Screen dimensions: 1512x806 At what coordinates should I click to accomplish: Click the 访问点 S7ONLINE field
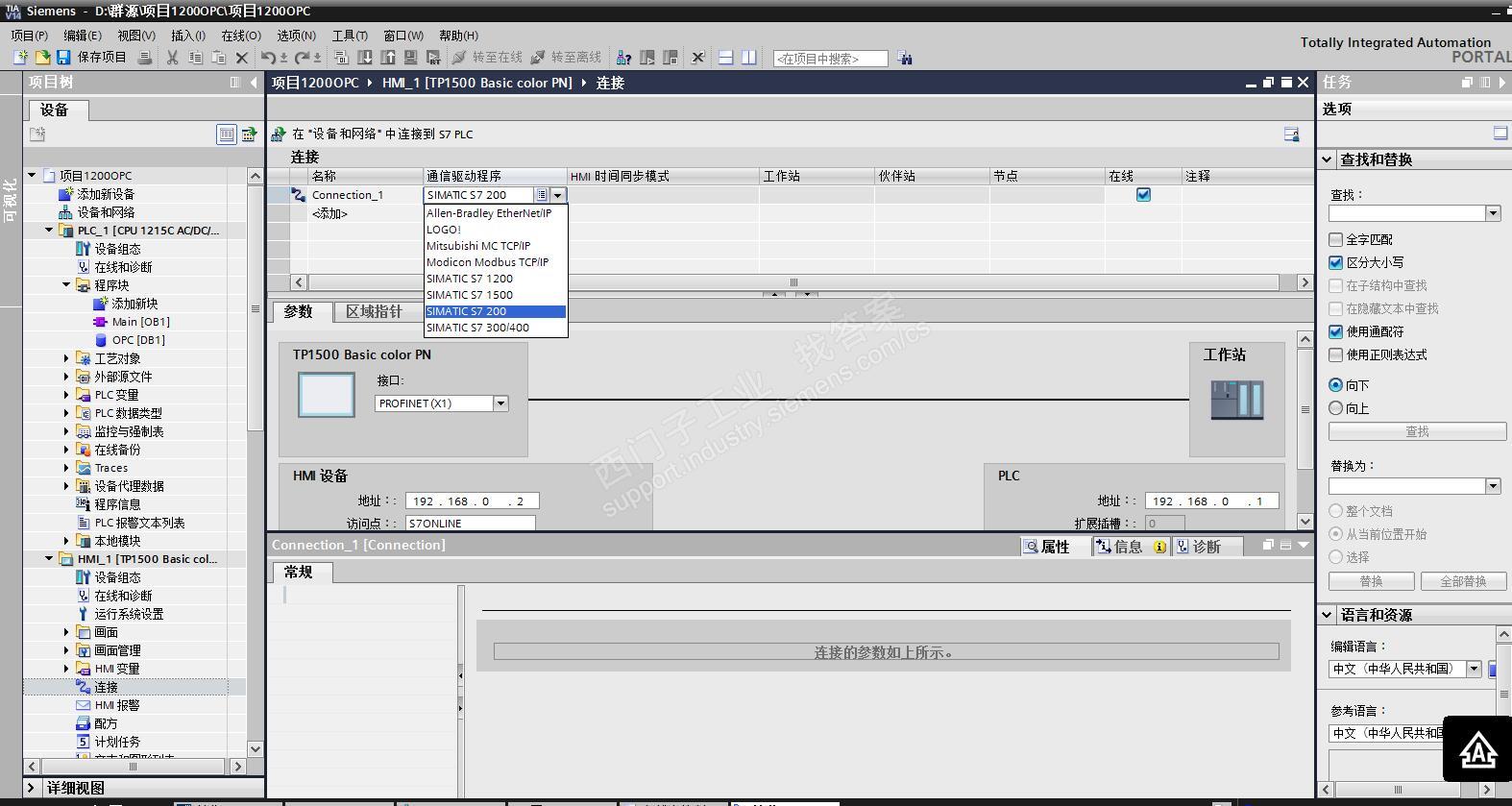pos(470,524)
